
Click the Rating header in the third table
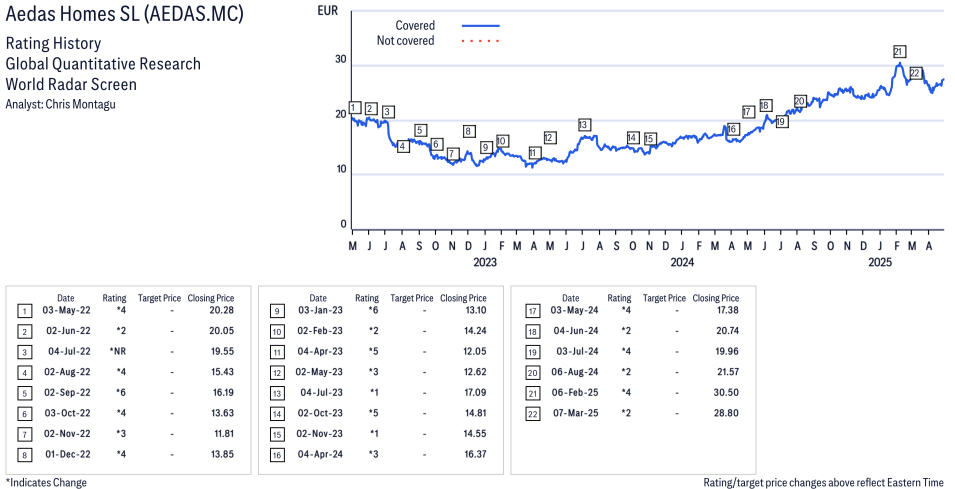[x=619, y=298]
